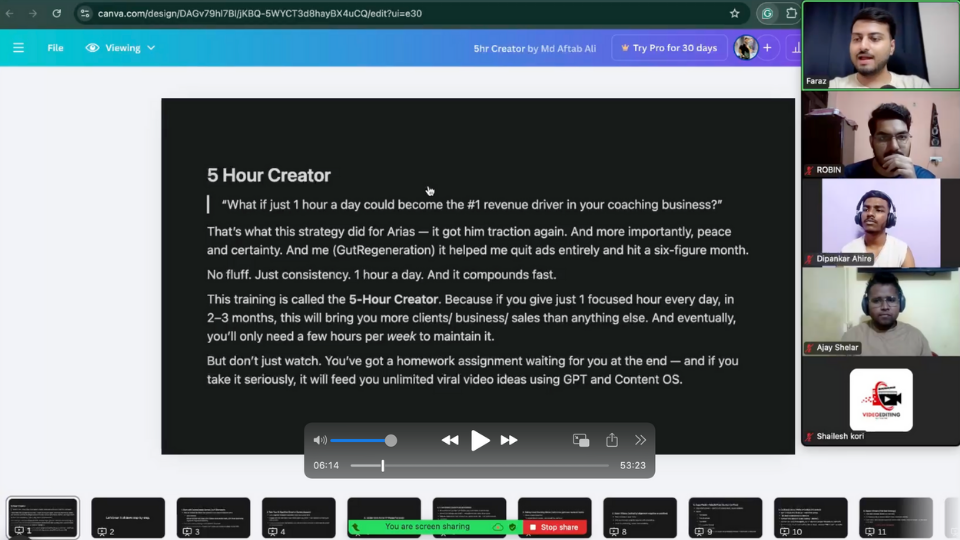Image resolution: width=960 pixels, height=540 pixels.
Task: Click the Try Pro for 30 days button
Action: click(x=669, y=48)
